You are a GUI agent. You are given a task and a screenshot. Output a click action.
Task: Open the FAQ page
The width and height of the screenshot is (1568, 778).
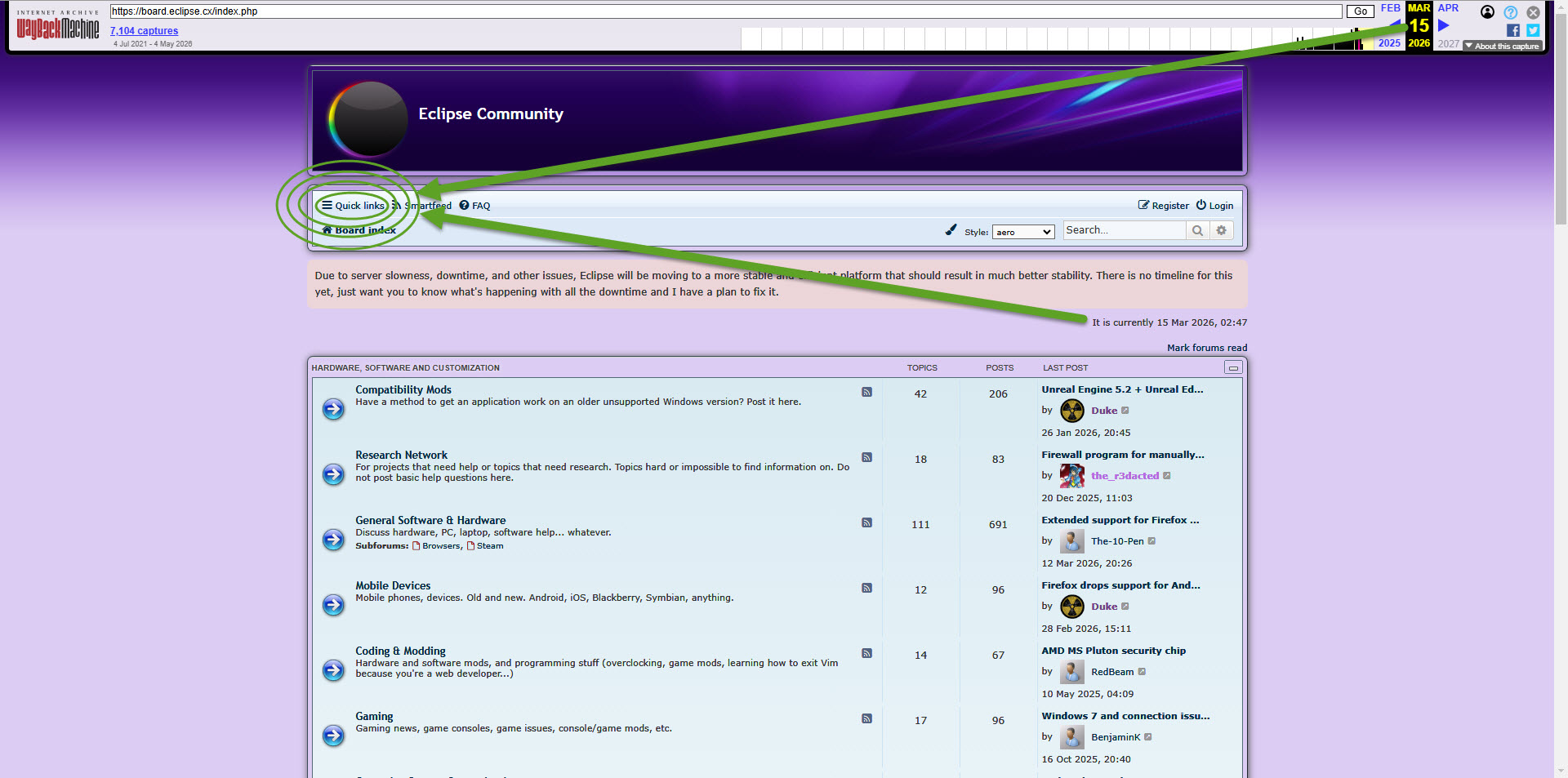click(474, 206)
